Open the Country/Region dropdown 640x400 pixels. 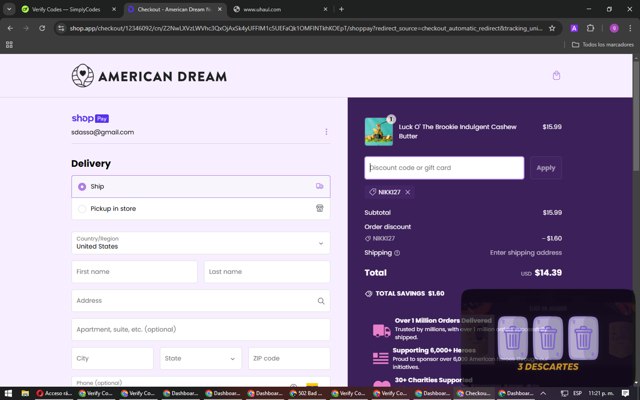201,243
